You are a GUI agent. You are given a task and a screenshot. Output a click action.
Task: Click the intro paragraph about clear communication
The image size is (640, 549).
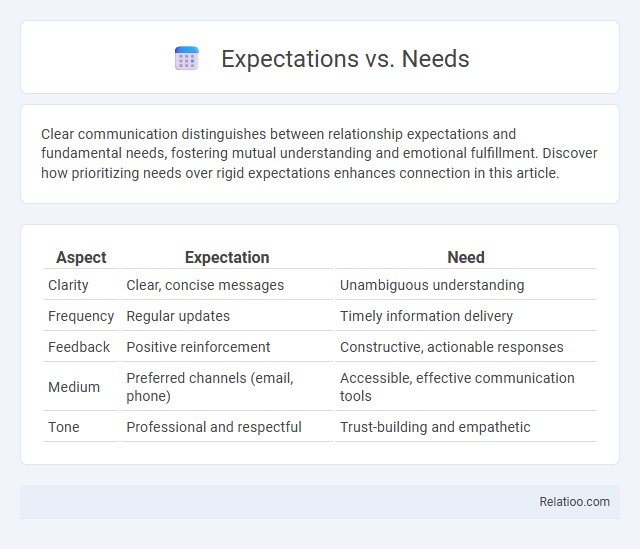tap(319, 153)
